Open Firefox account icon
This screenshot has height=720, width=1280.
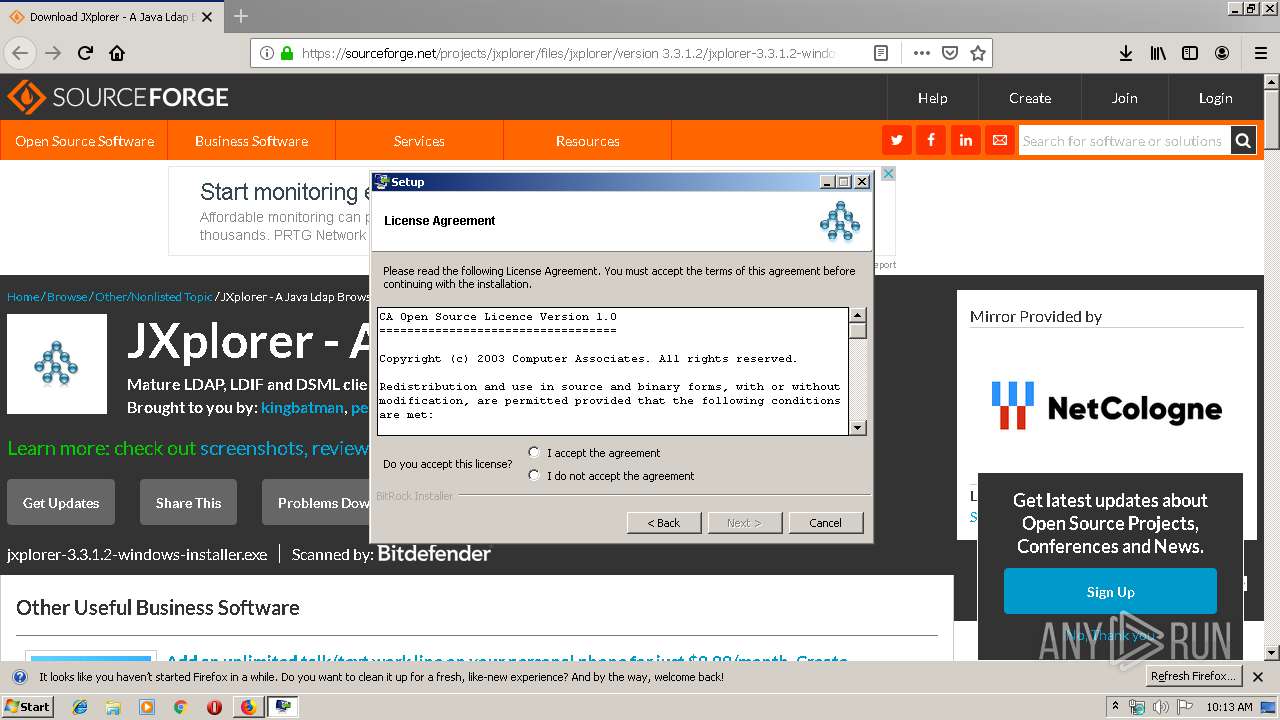click(1222, 53)
